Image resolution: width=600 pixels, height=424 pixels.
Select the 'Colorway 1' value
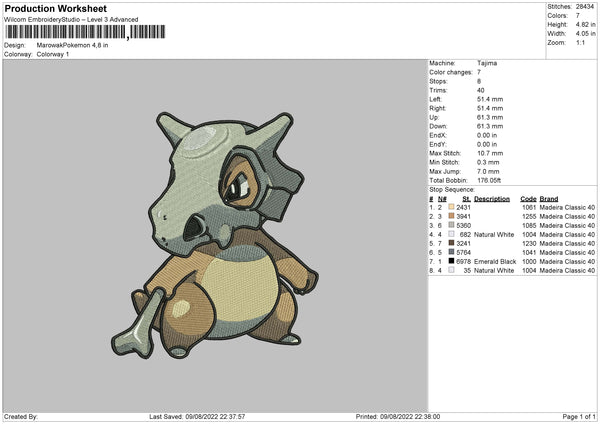53,54
